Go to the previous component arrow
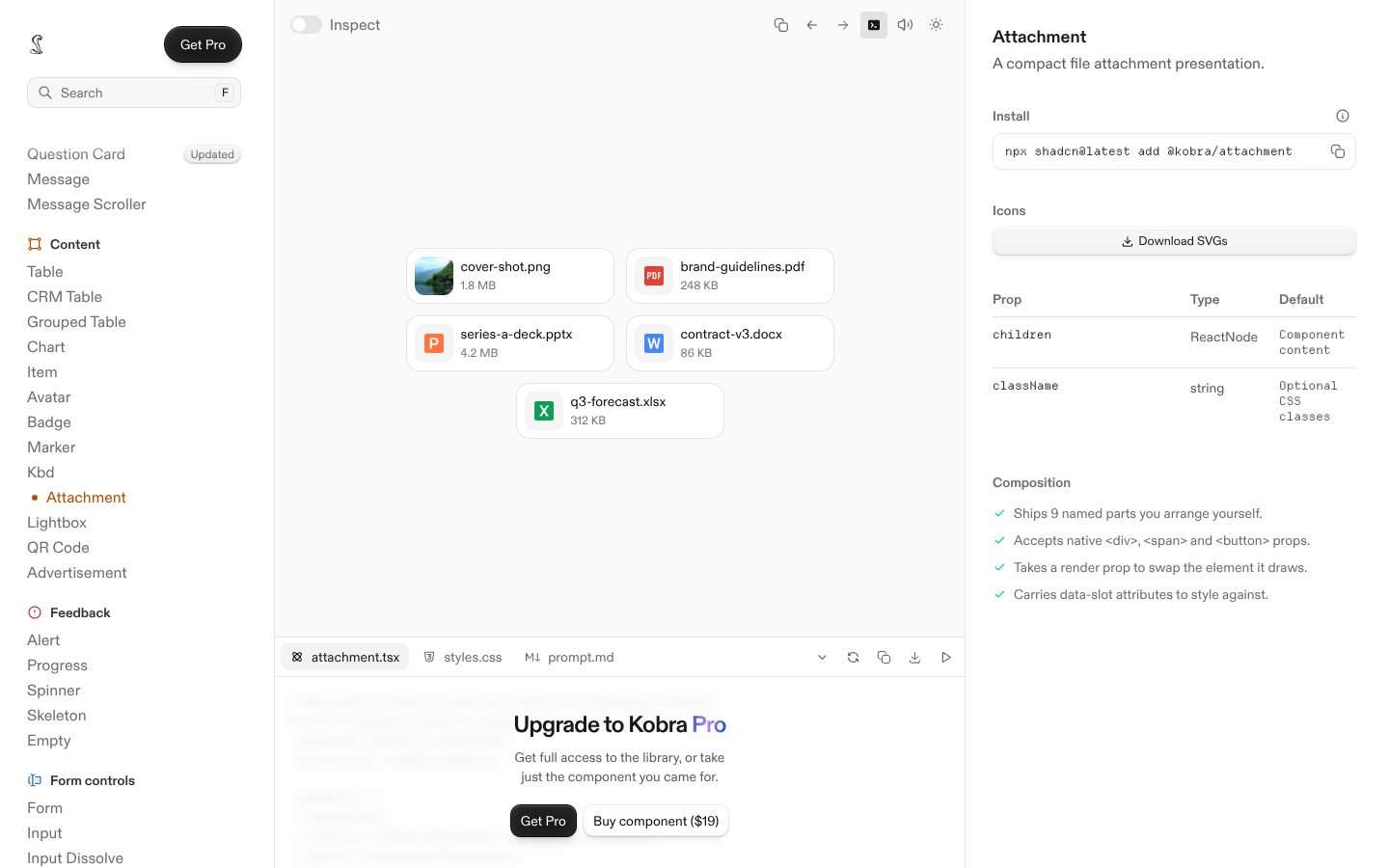The height and width of the screenshot is (868, 1389). [812, 25]
